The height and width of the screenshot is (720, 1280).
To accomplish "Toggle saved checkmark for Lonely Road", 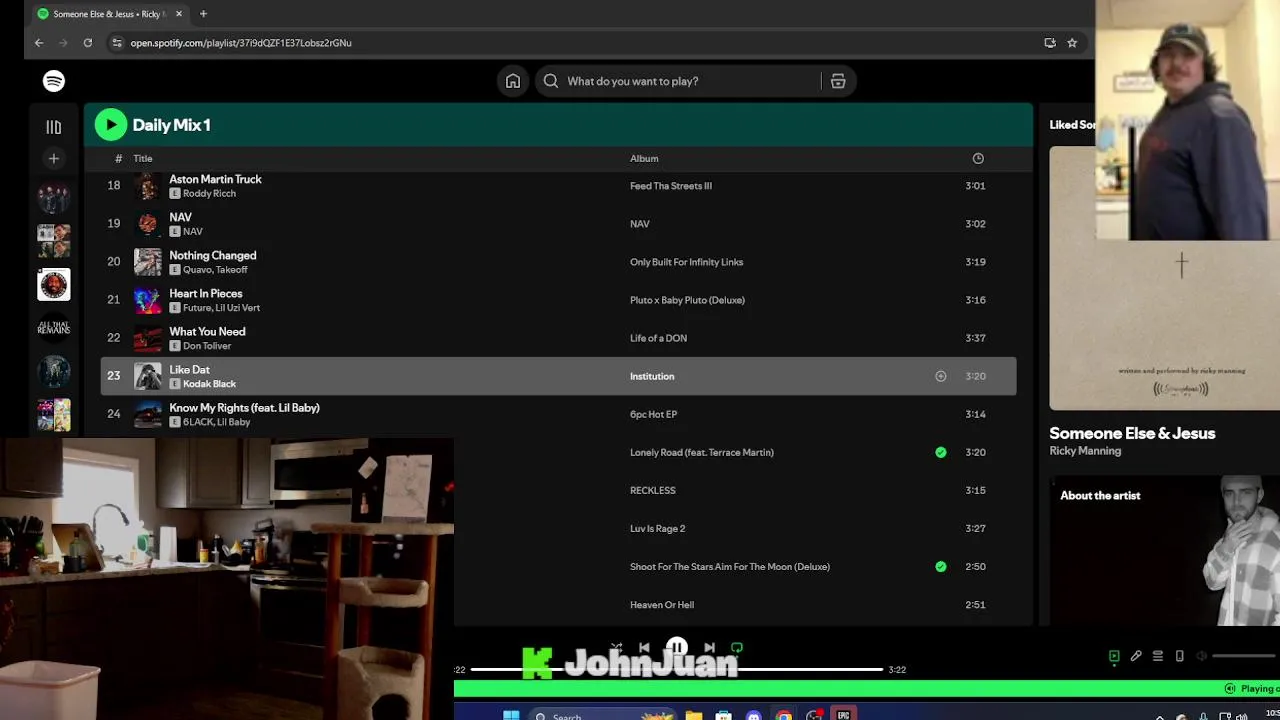I will coord(940,452).
